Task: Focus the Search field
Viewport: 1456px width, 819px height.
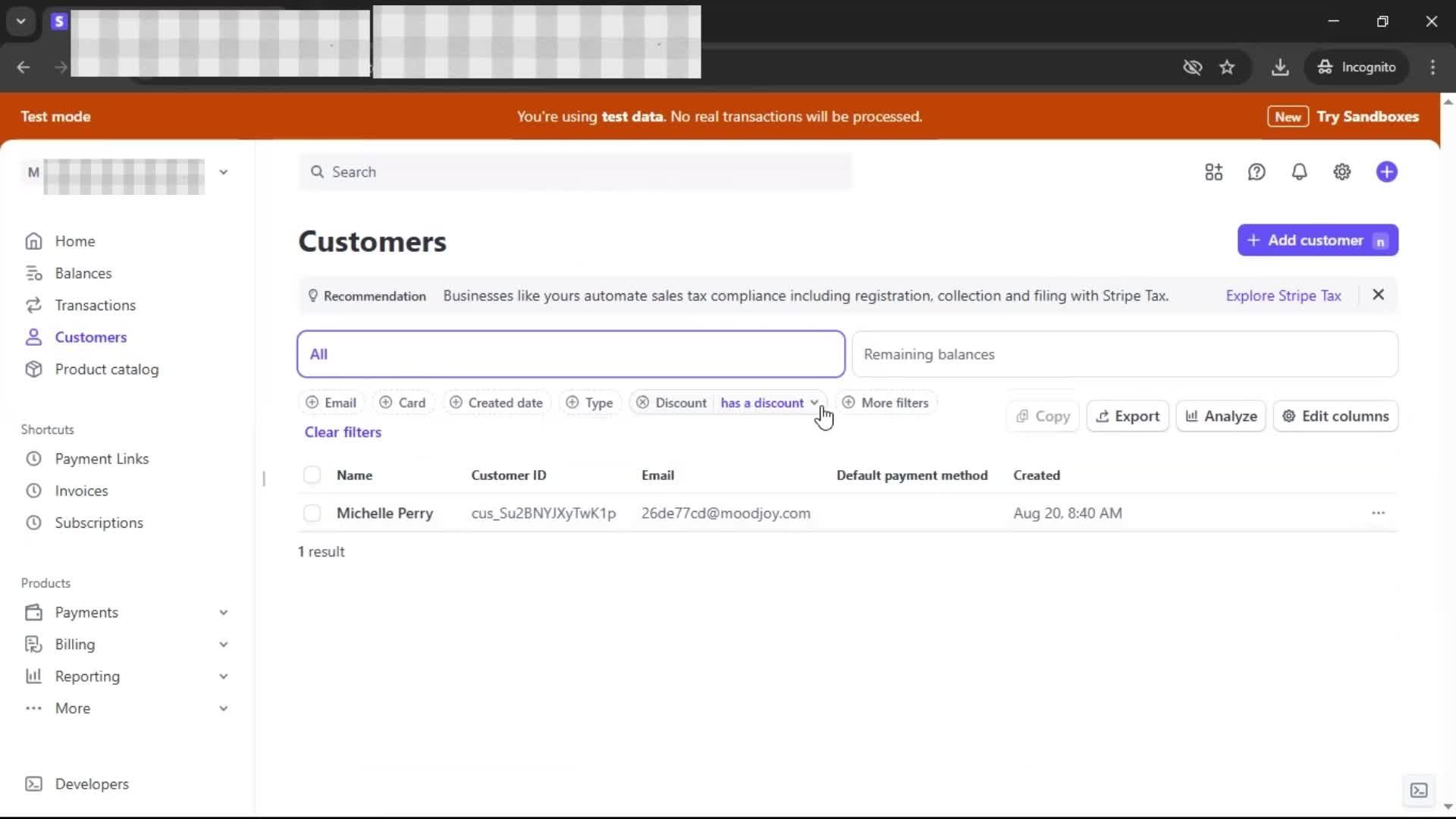Action: pos(576,172)
